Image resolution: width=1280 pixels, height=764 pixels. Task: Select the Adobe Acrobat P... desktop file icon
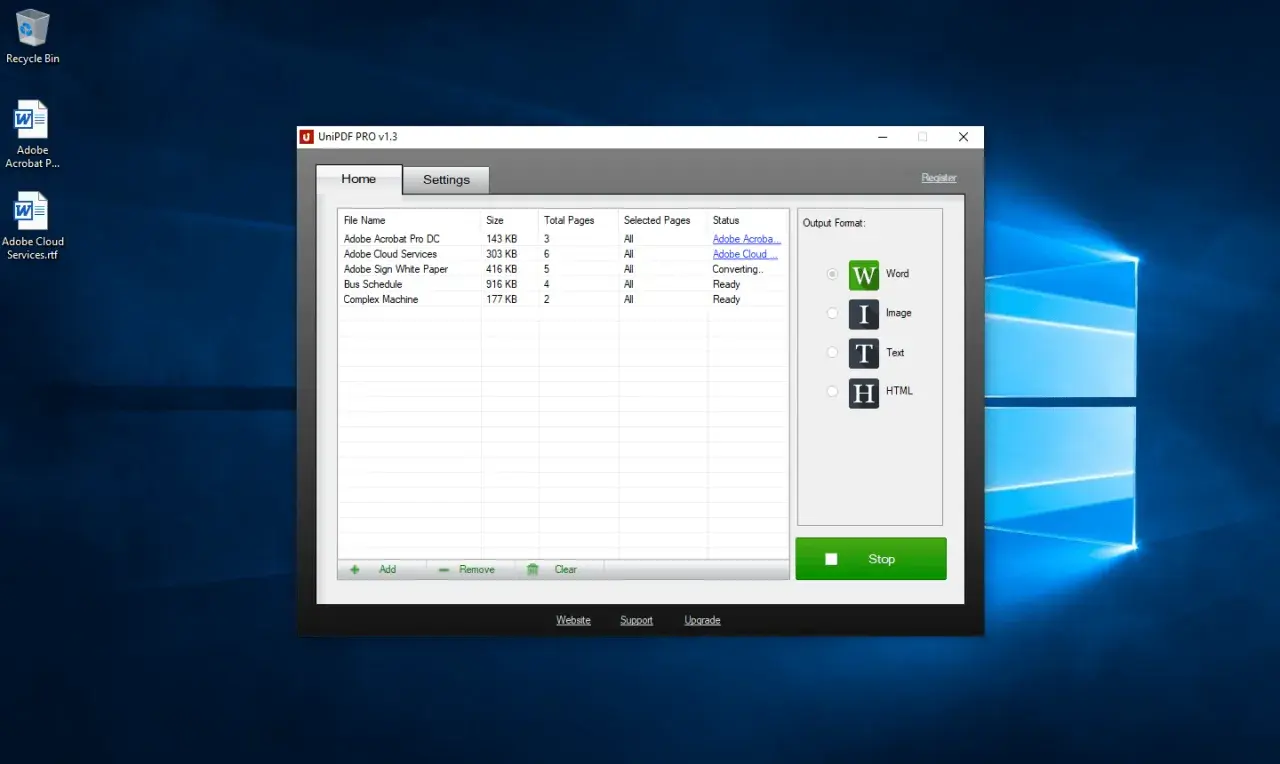(32, 134)
